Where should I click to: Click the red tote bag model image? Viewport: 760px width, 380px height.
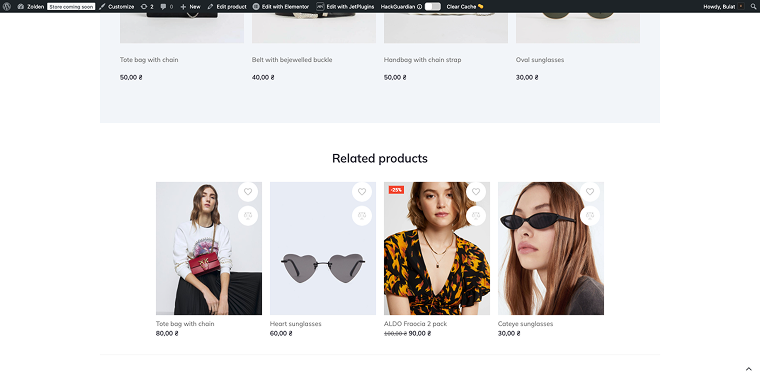[208, 248]
